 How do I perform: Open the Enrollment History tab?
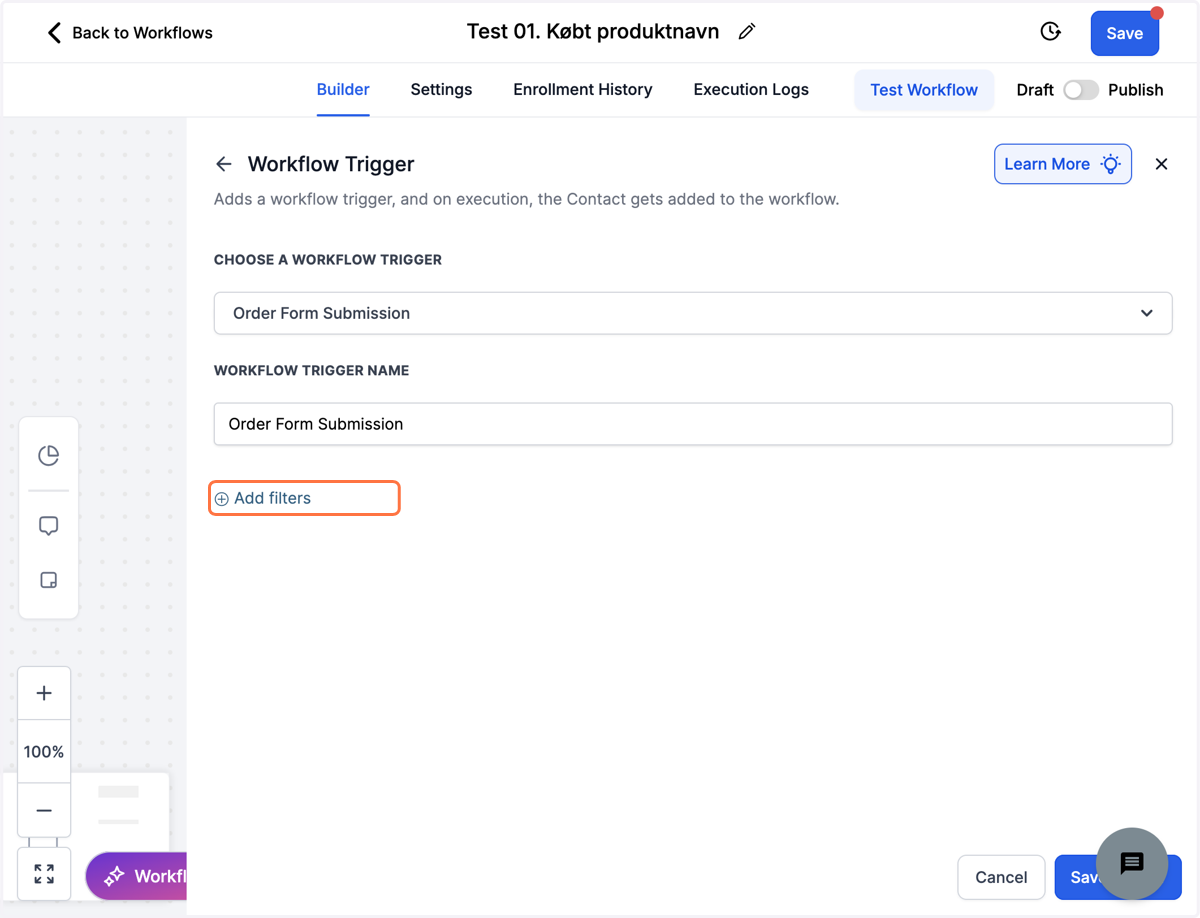pyautogui.click(x=583, y=89)
